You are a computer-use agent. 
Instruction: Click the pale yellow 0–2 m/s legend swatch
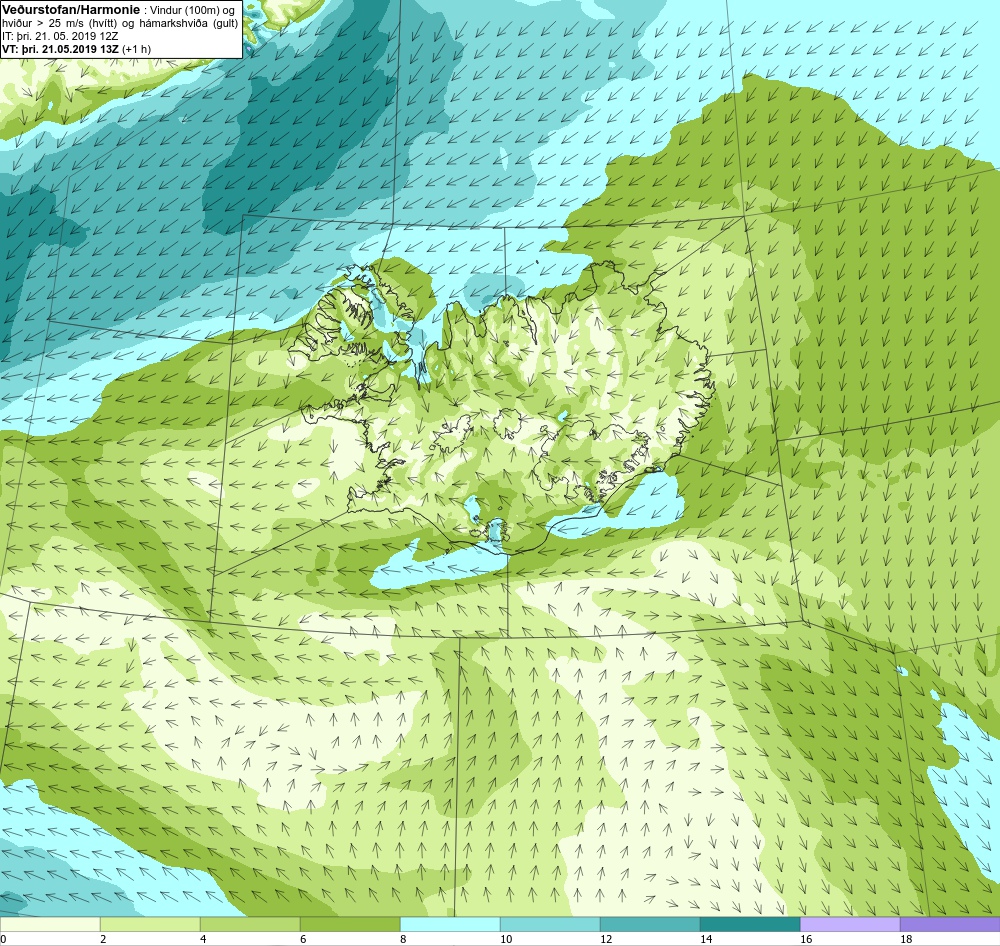(x=50, y=924)
